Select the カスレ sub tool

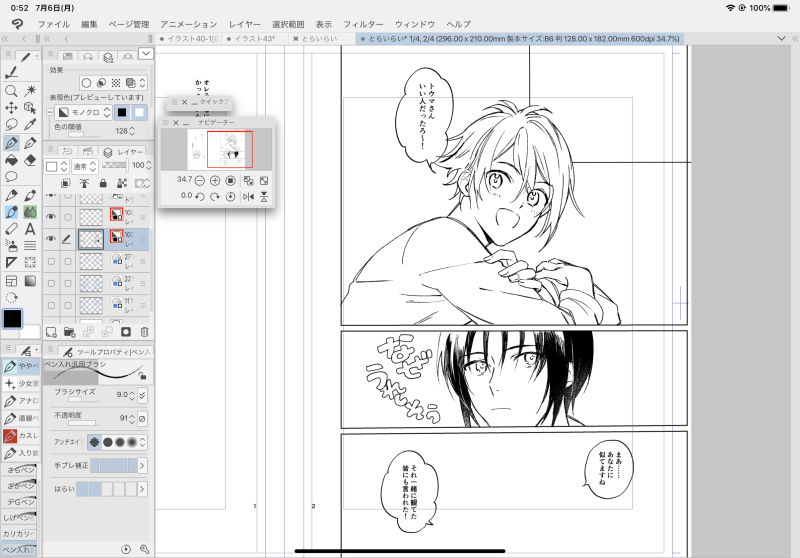click(x=21, y=436)
